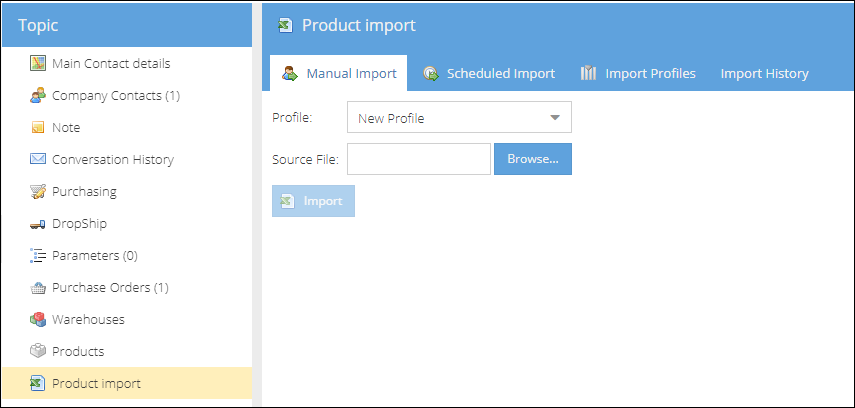Click the Purchase Orders basket icon
Image resolution: width=855 pixels, height=408 pixels.
pyautogui.click(x=38, y=288)
